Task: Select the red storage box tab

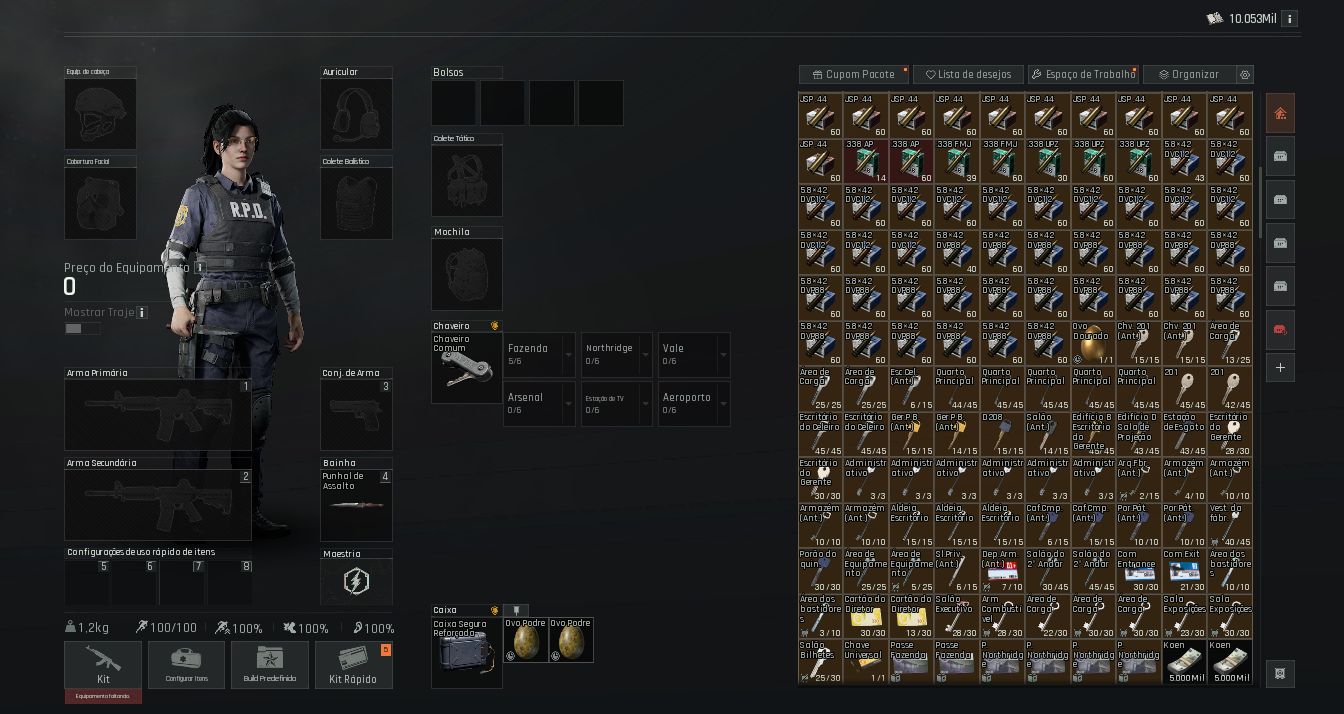Action: tap(1280, 329)
